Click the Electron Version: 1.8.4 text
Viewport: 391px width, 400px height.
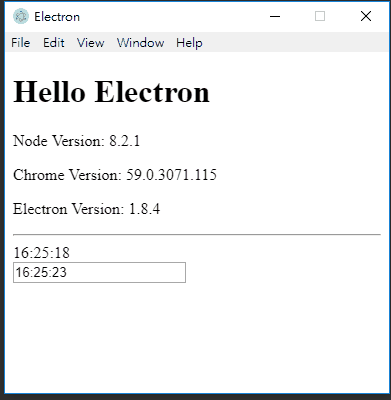[x=86, y=209]
